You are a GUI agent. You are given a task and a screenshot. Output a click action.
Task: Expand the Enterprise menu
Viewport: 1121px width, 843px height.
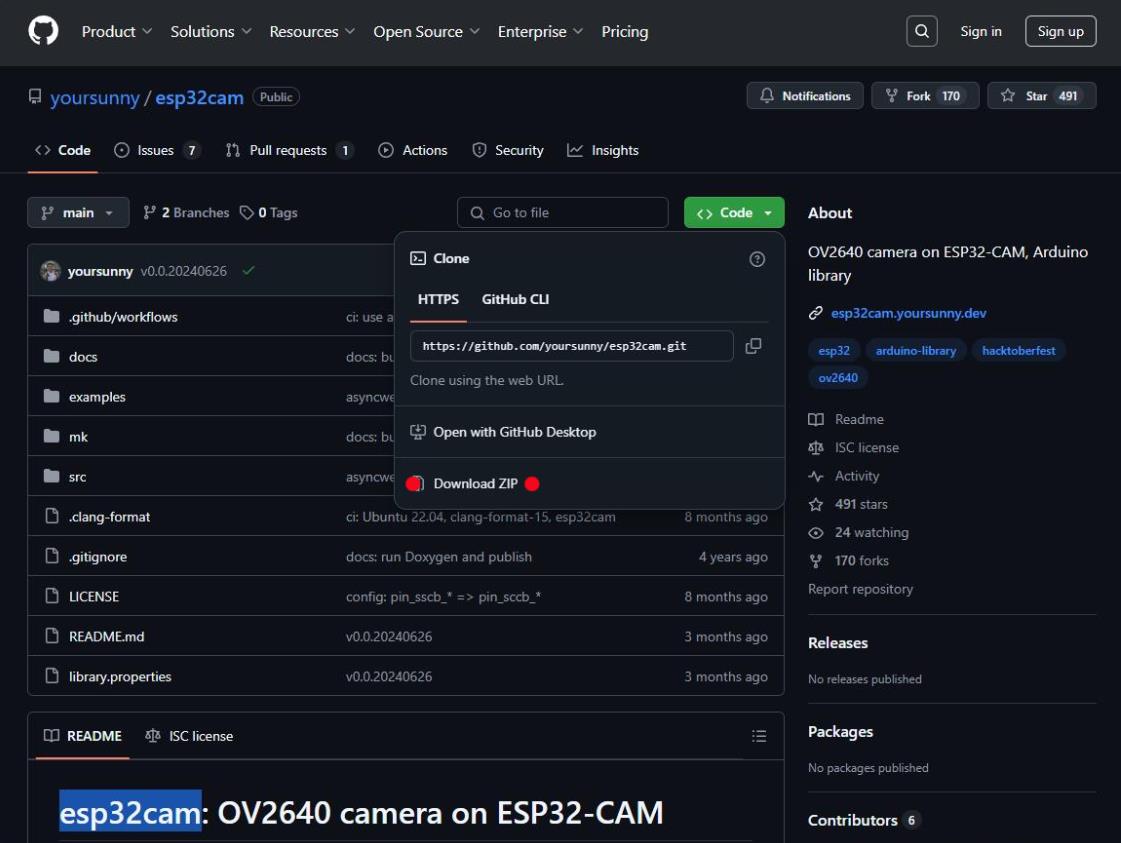(x=540, y=31)
